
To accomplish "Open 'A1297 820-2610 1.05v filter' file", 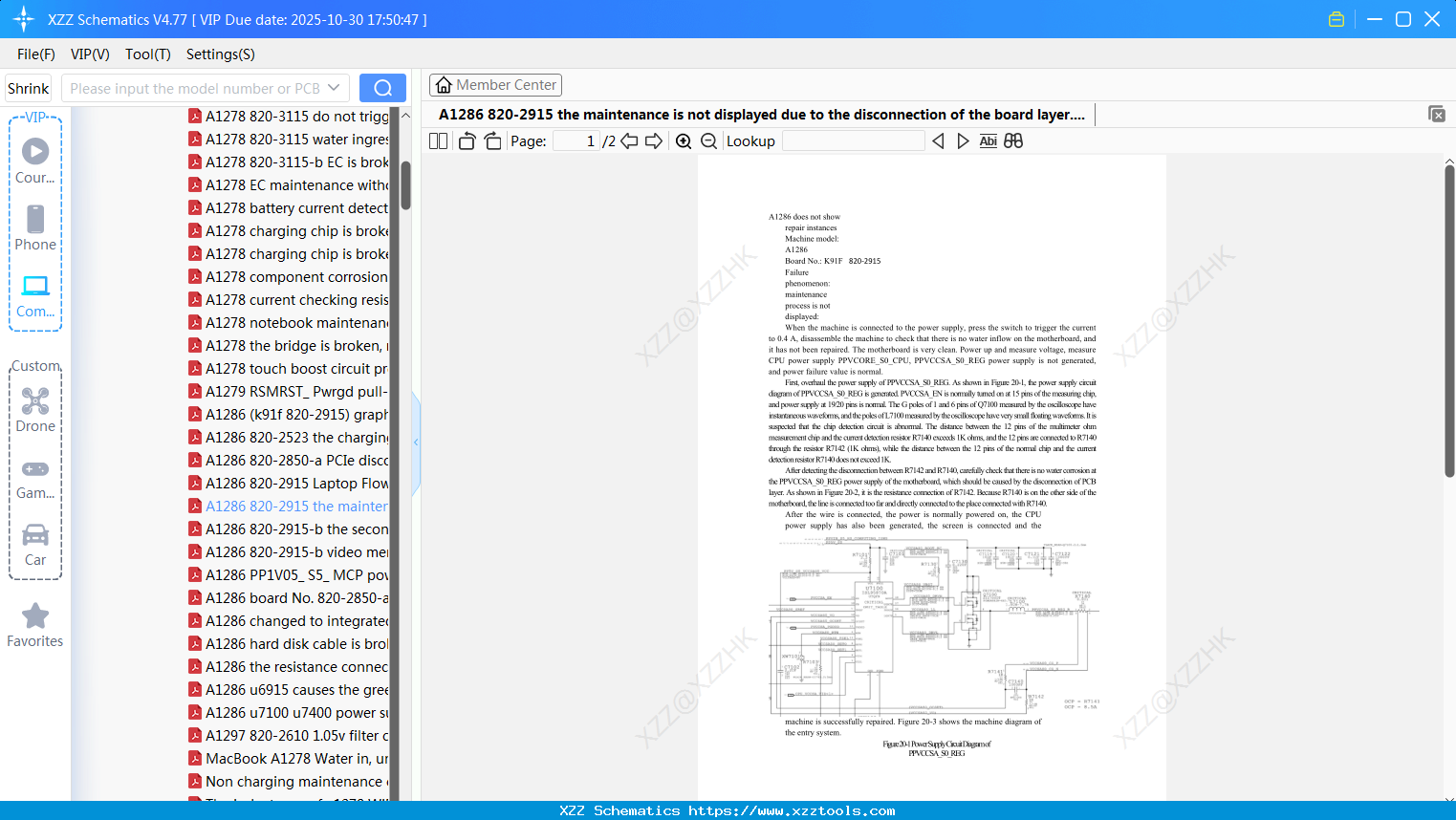I will tap(289, 736).
